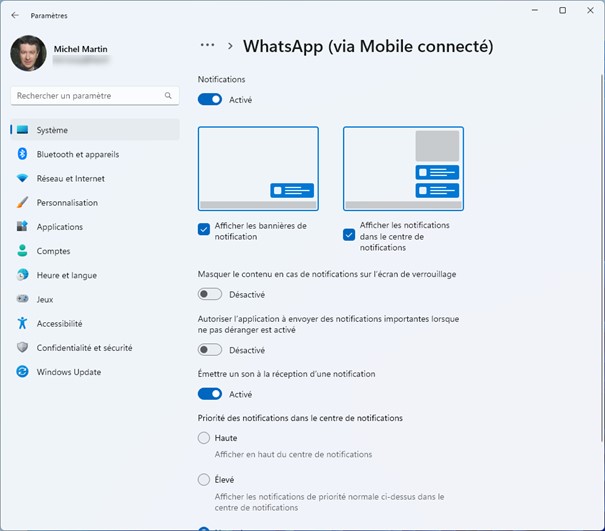This screenshot has width=605, height=531.
Task: Go to Jeux settings
Action: coord(95,299)
